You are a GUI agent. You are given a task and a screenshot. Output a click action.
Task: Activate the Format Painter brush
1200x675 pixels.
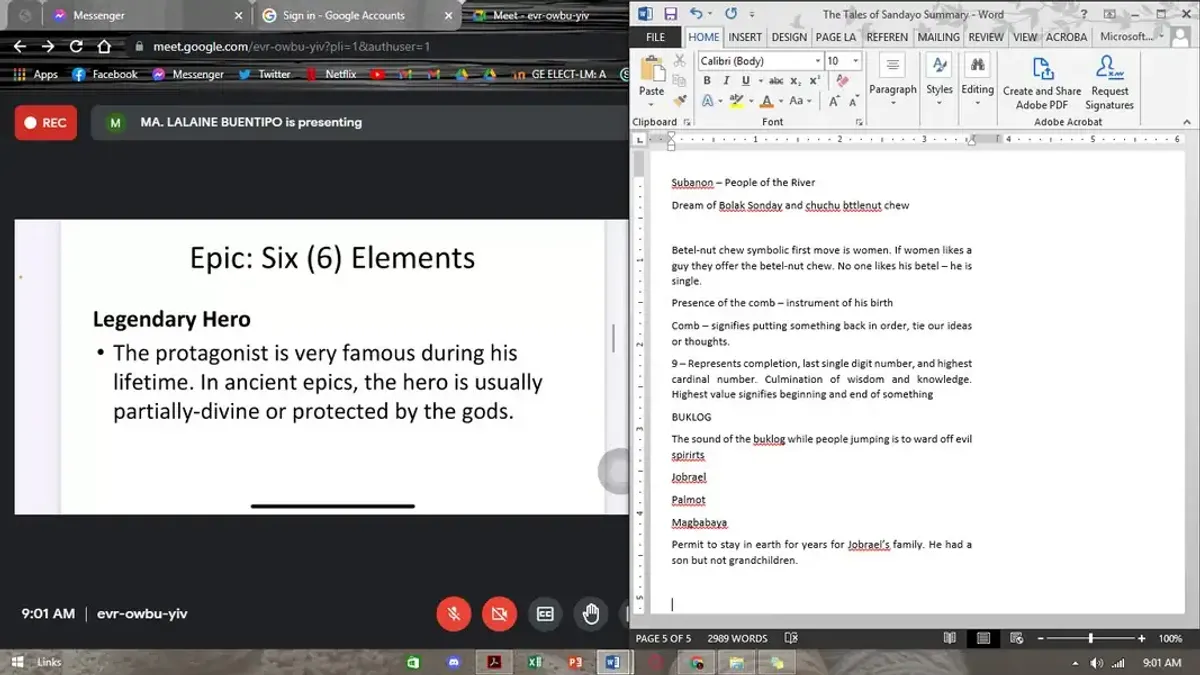pos(680,101)
